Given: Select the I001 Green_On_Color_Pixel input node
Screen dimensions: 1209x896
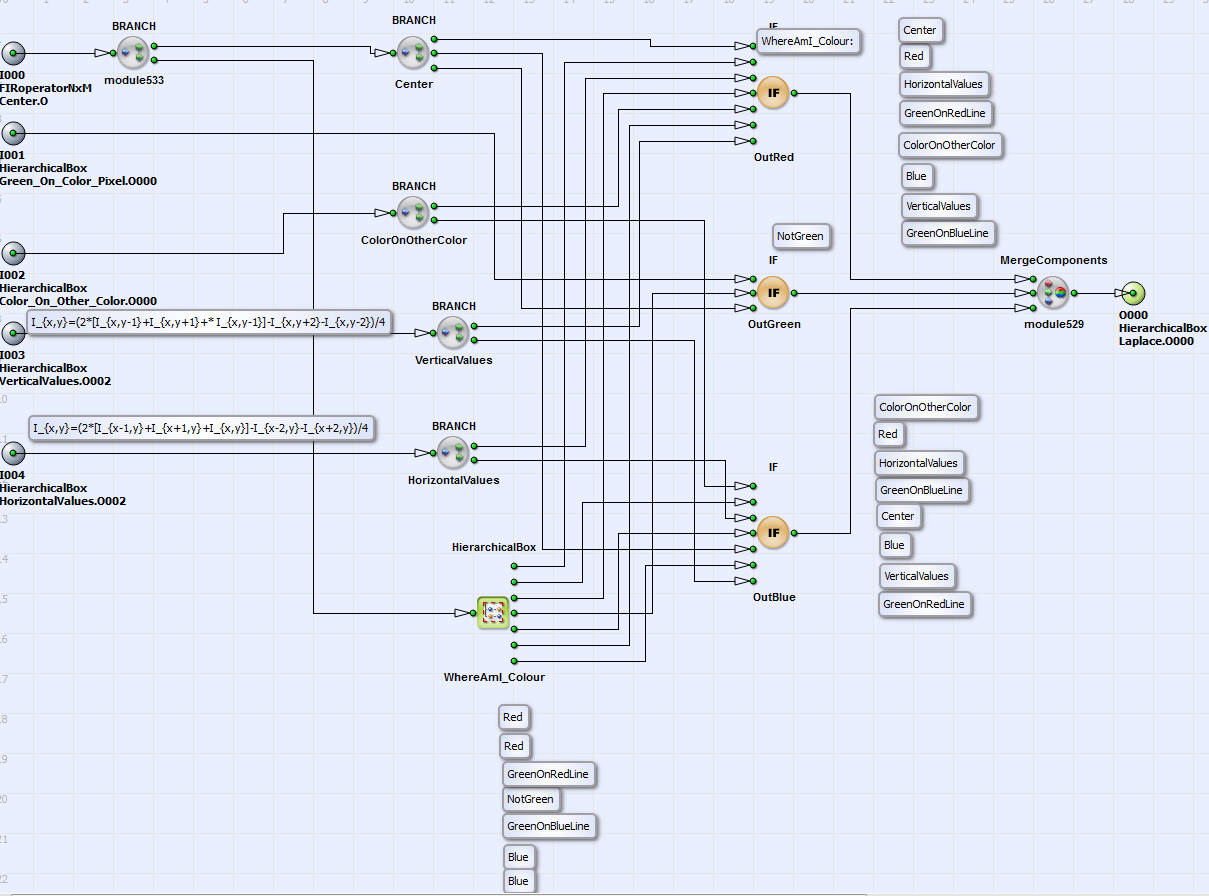Looking at the screenshot, I should tap(13, 133).
